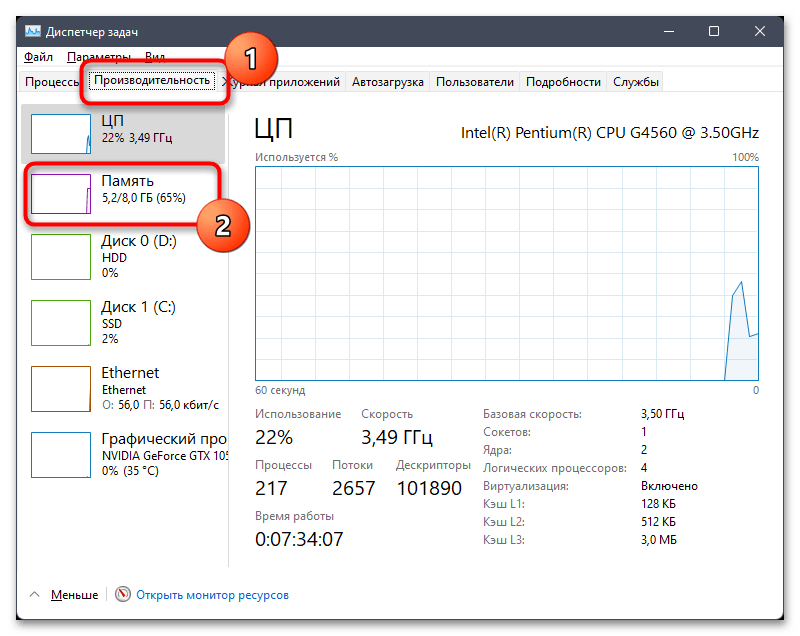This screenshot has width=800, height=636.
Task: Click the Диск 0 (D:) label
Action: 139,241
